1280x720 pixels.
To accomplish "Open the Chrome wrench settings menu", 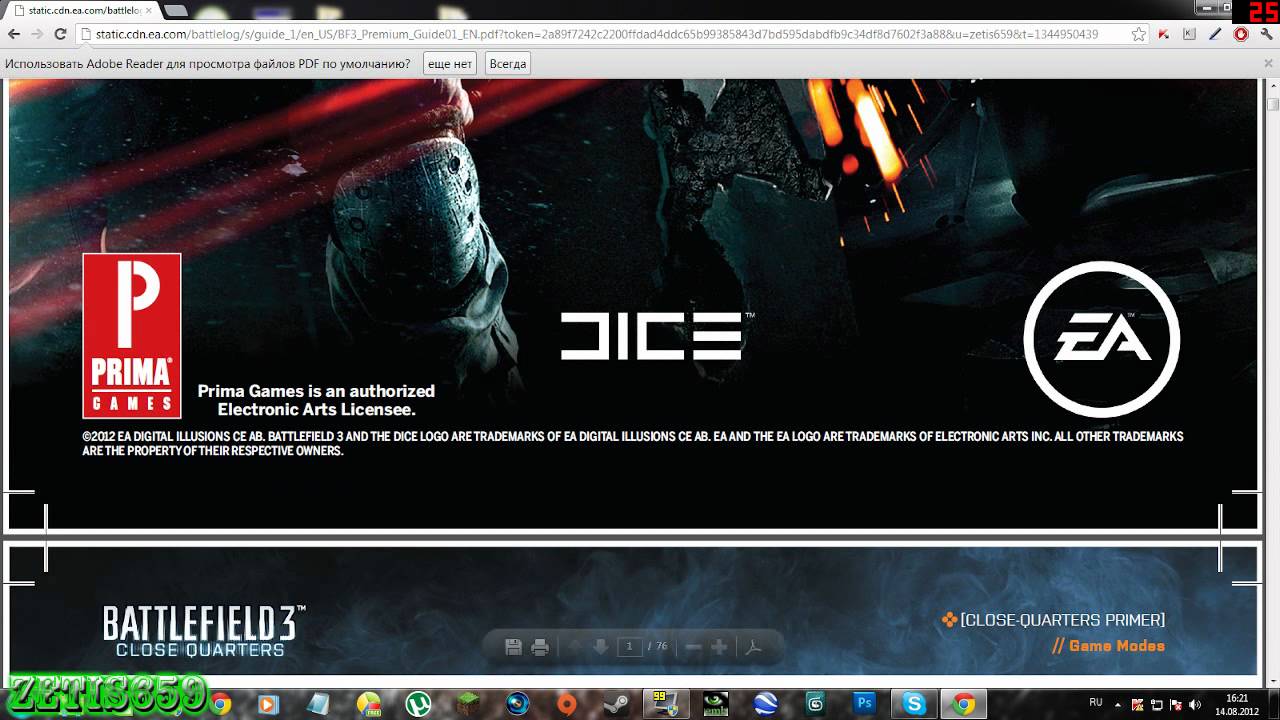I will tap(1266, 34).
